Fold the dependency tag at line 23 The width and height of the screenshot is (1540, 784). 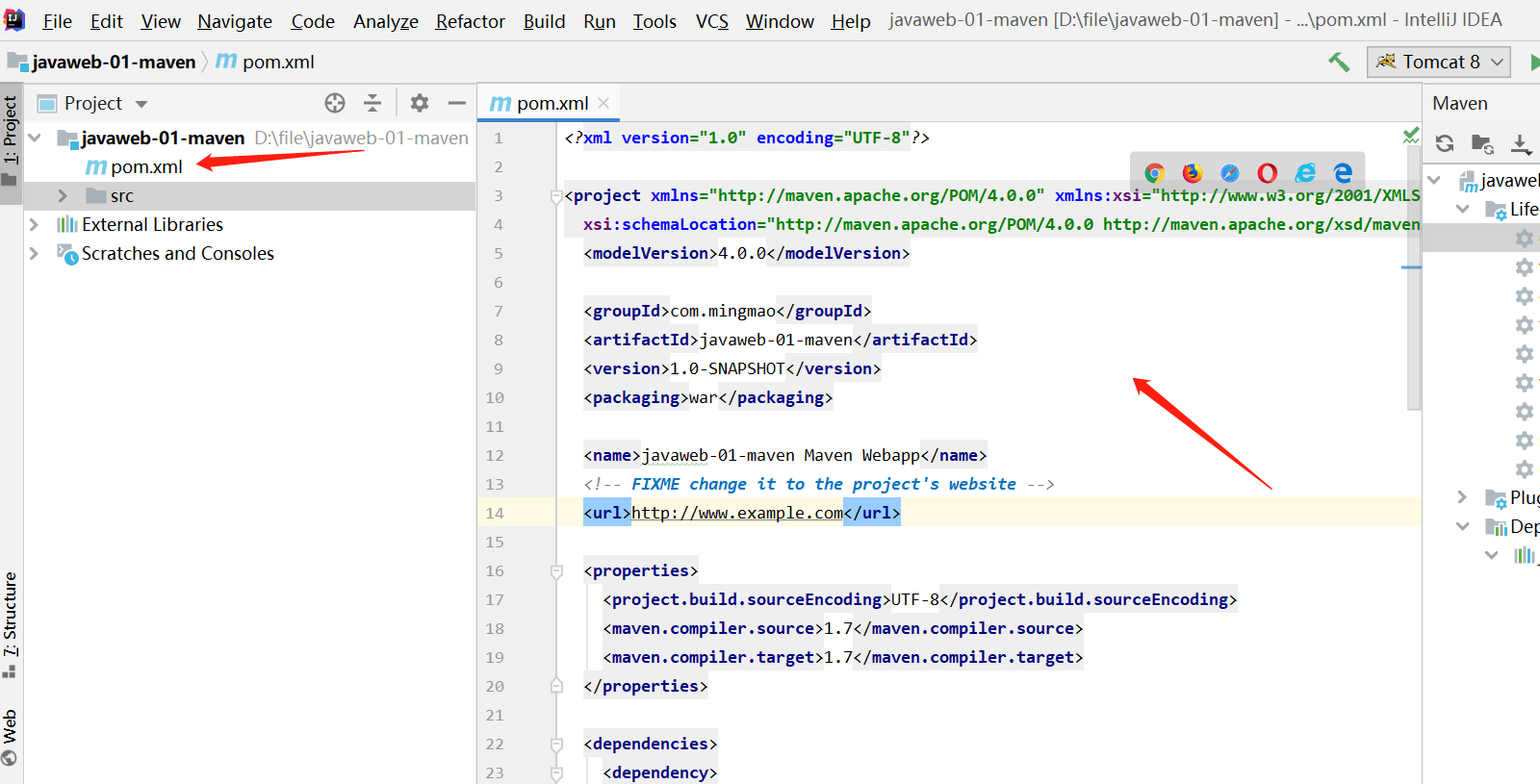click(556, 773)
